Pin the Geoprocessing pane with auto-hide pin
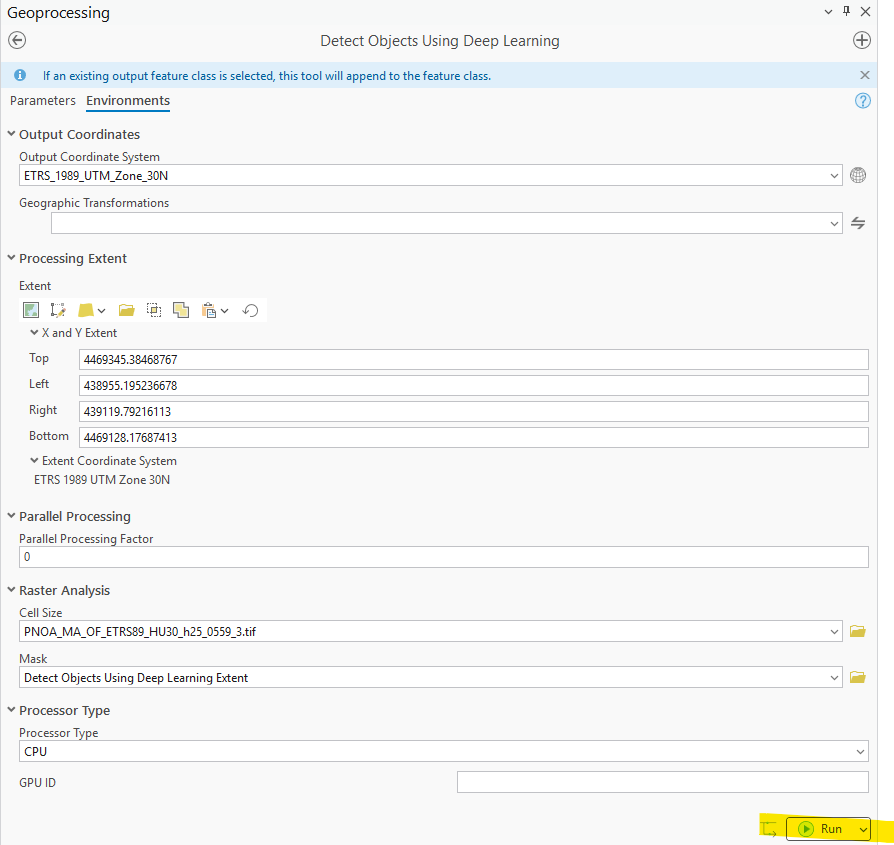 [x=847, y=11]
